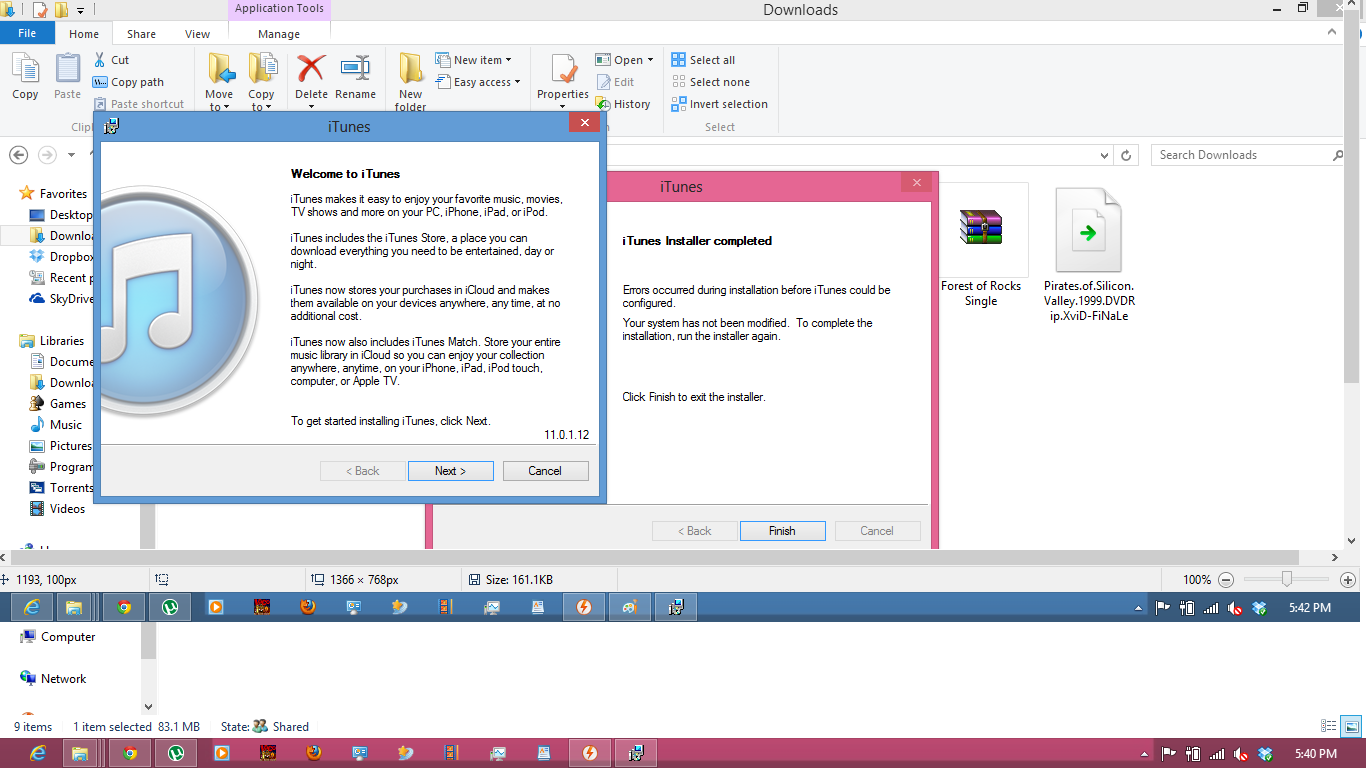
Task: Rename the selected file
Action: (355, 75)
